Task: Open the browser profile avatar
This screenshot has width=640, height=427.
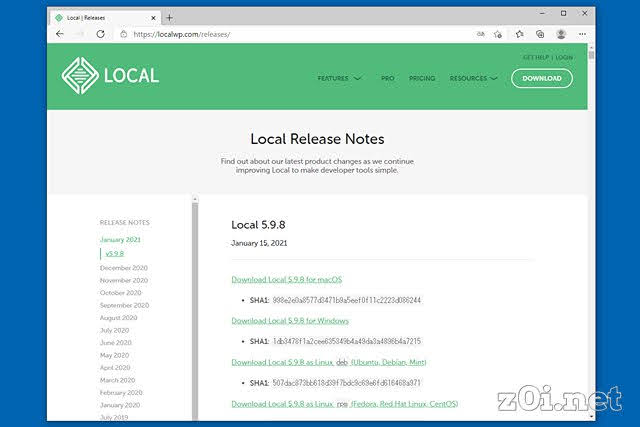Action: [561, 34]
